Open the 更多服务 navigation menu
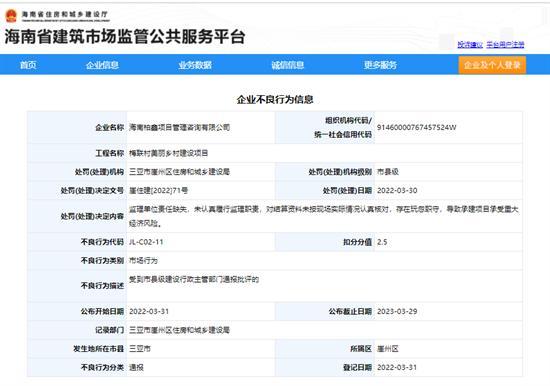 (380, 65)
